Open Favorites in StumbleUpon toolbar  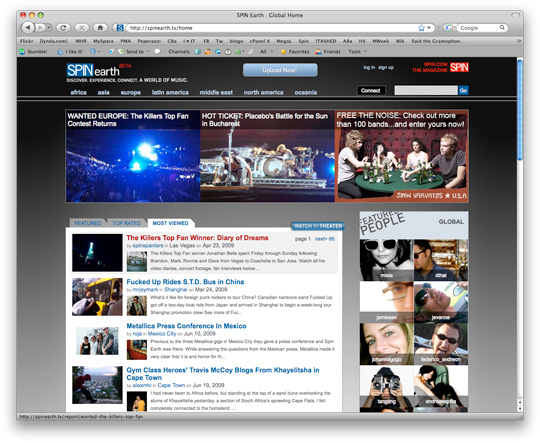pos(295,52)
